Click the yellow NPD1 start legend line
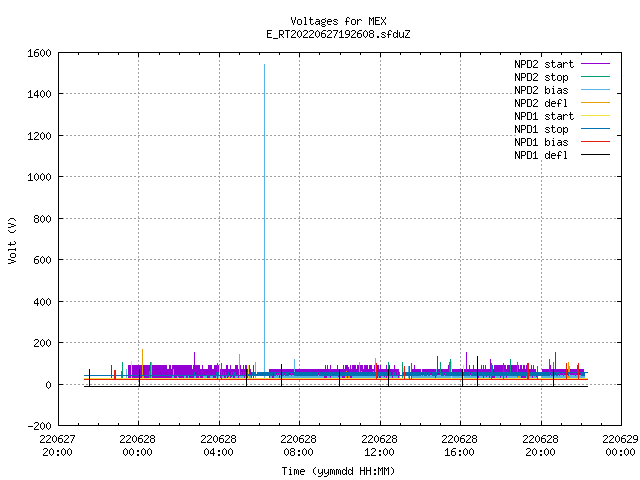The image size is (640, 480). pyautogui.click(x=595, y=116)
